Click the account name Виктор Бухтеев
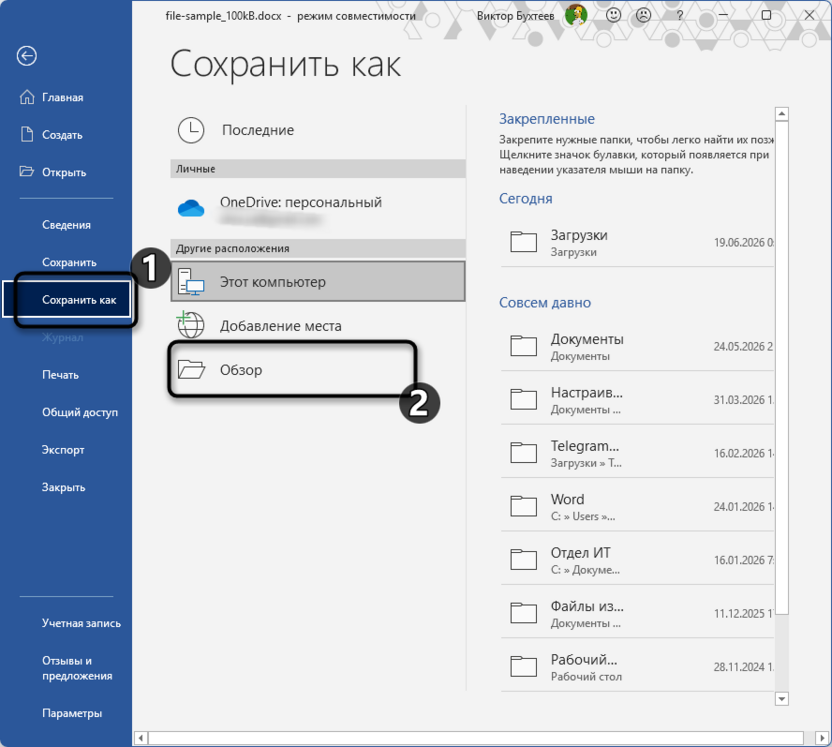The width and height of the screenshot is (832, 747). [x=515, y=16]
